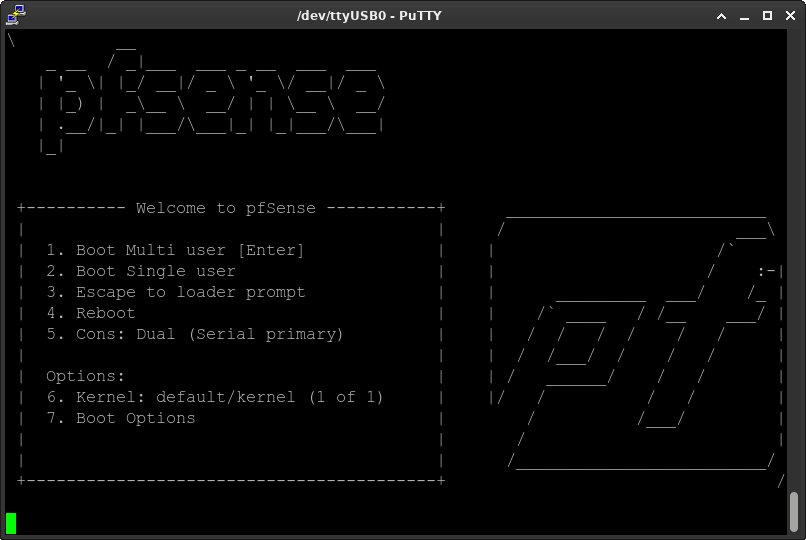Maximize the PuTTY window
The image size is (806, 540).
click(x=767, y=16)
